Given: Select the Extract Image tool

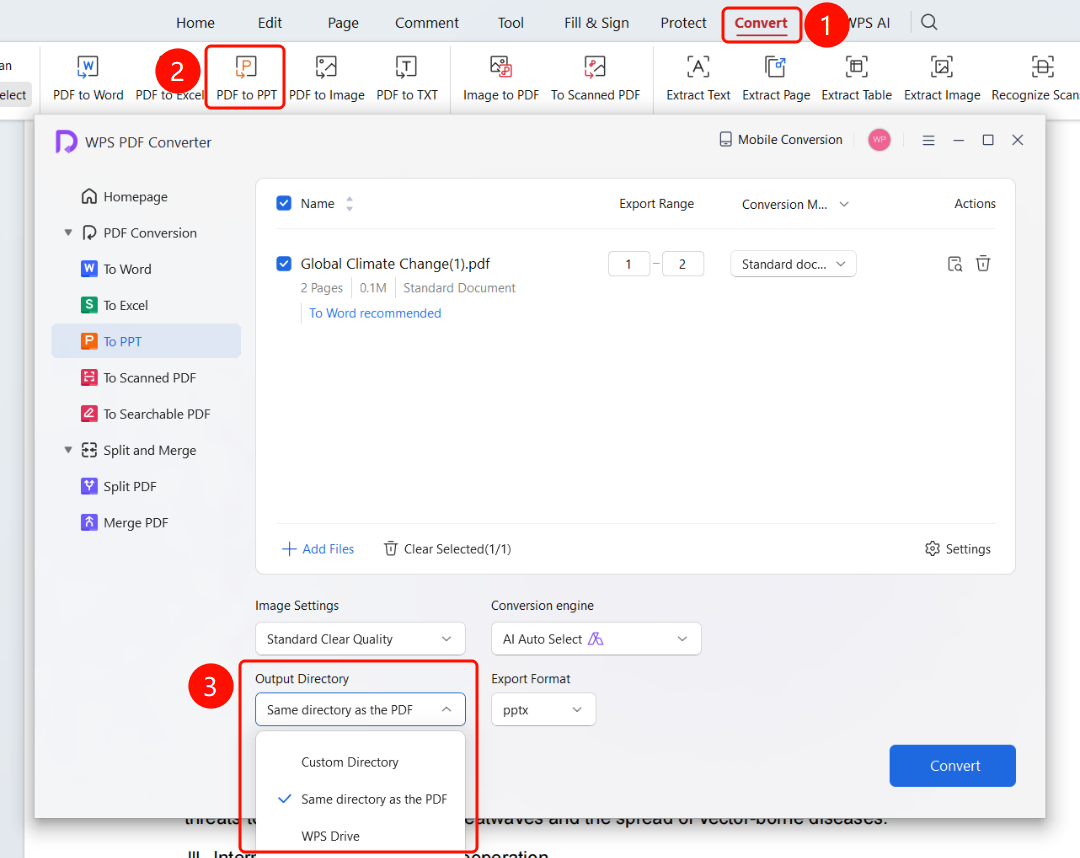Looking at the screenshot, I should click(942, 78).
